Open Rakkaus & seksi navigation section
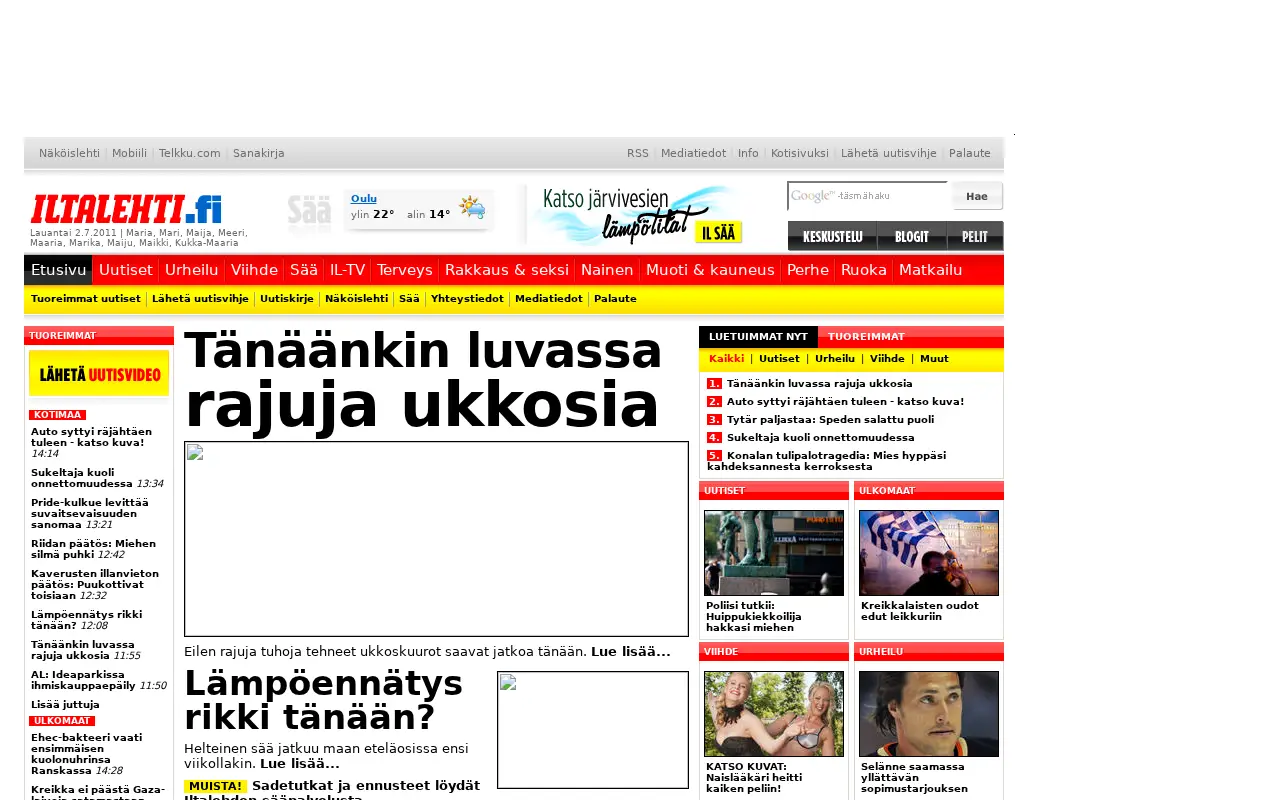 click(x=507, y=270)
